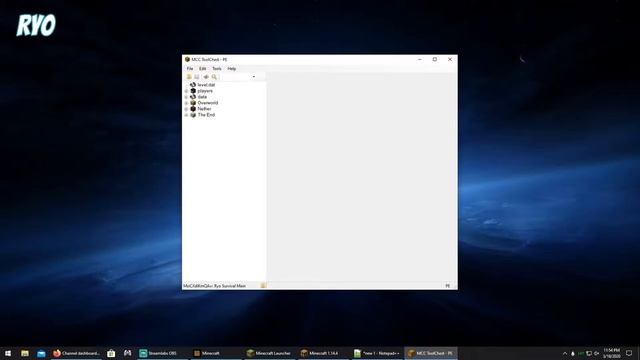The image size is (640, 360).
Task: Select The End tree node
Action: 206,115
